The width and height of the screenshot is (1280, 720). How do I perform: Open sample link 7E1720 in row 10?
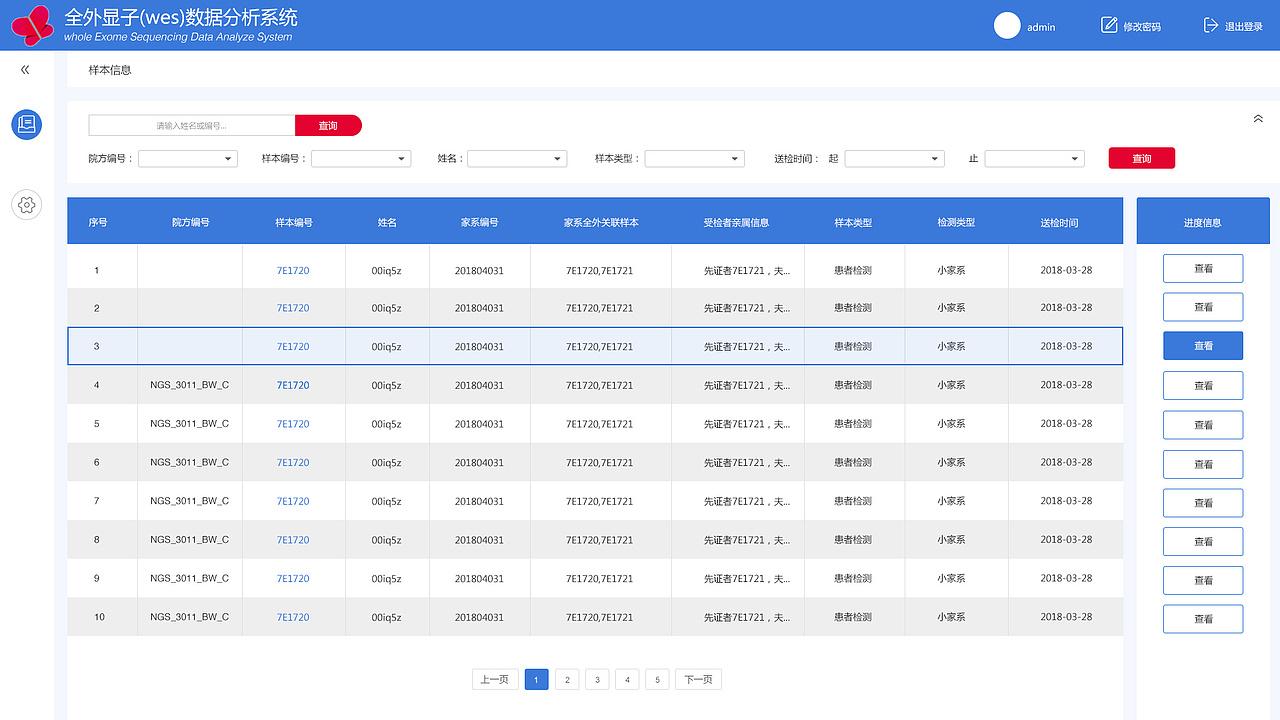pyautogui.click(x=293, y=617)
